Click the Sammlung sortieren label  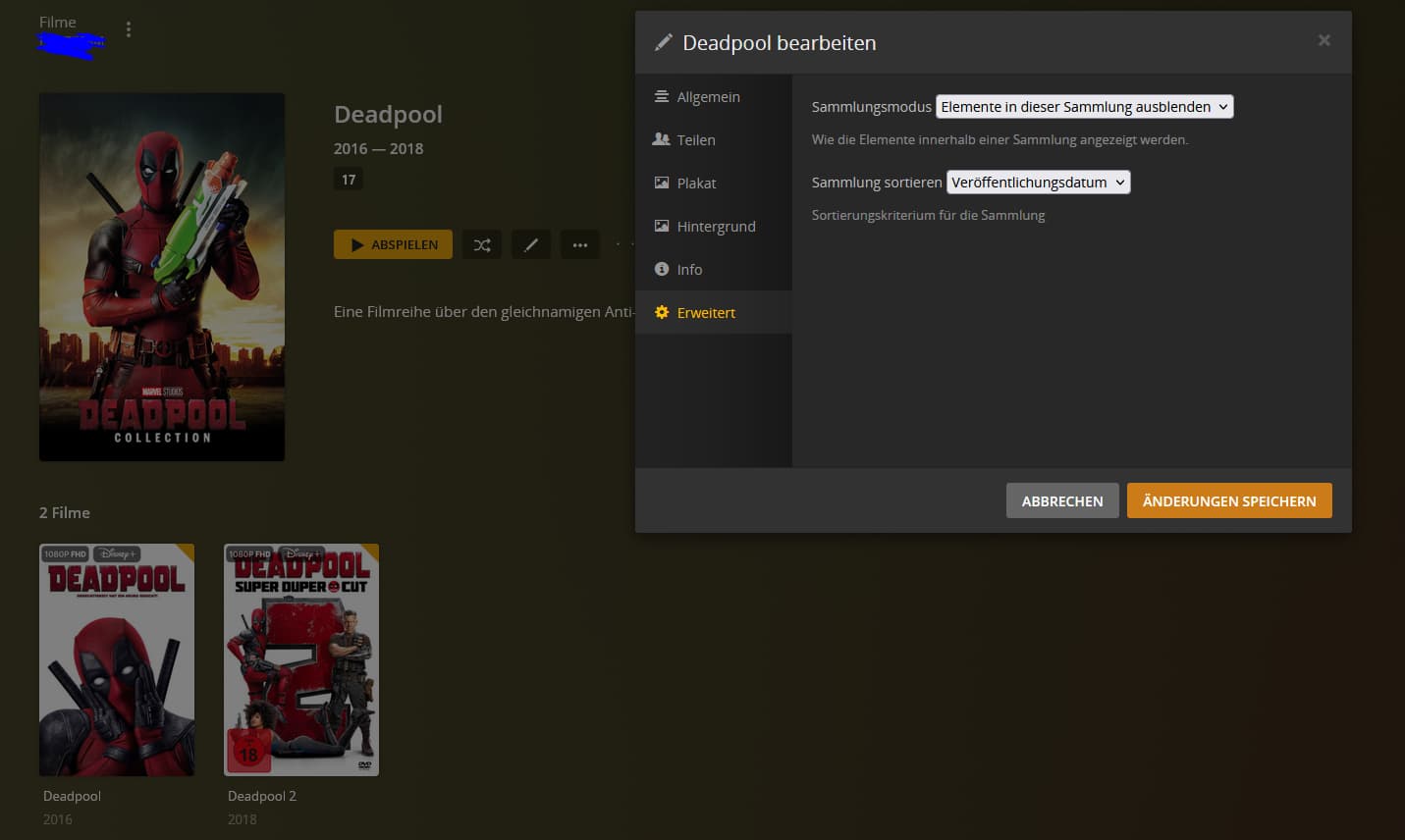coord(877,183)
